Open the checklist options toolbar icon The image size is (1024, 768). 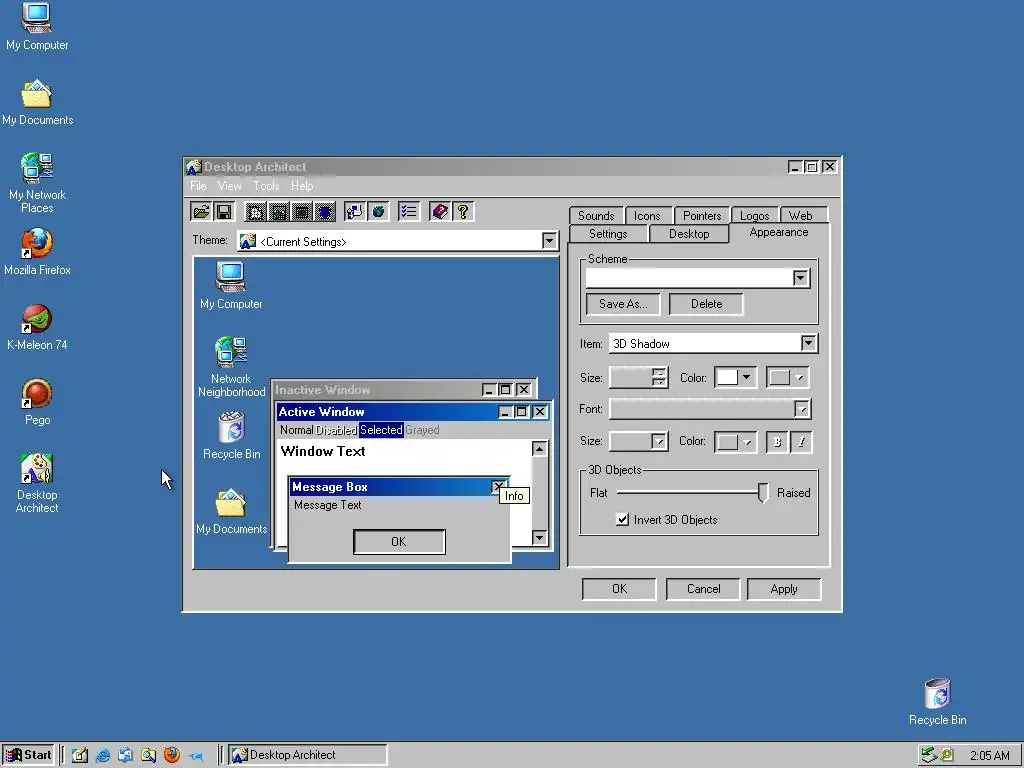click(409, 212)
